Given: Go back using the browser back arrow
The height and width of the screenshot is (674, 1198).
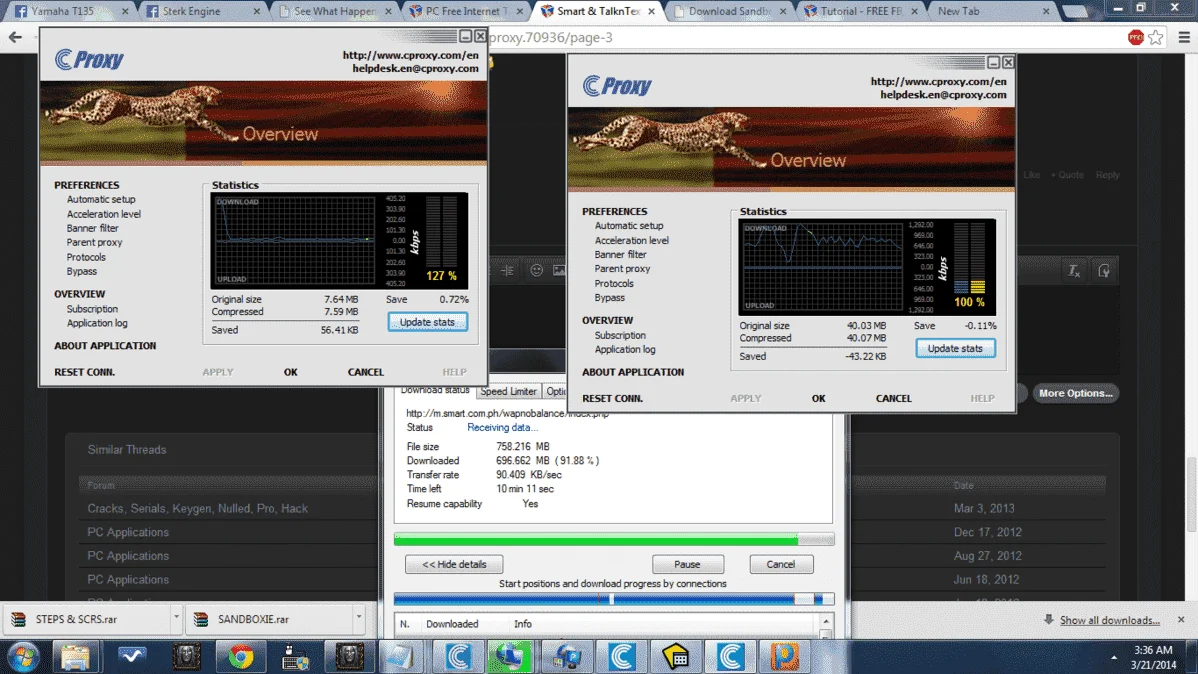Looking at the screenshot, I should 15,37.
